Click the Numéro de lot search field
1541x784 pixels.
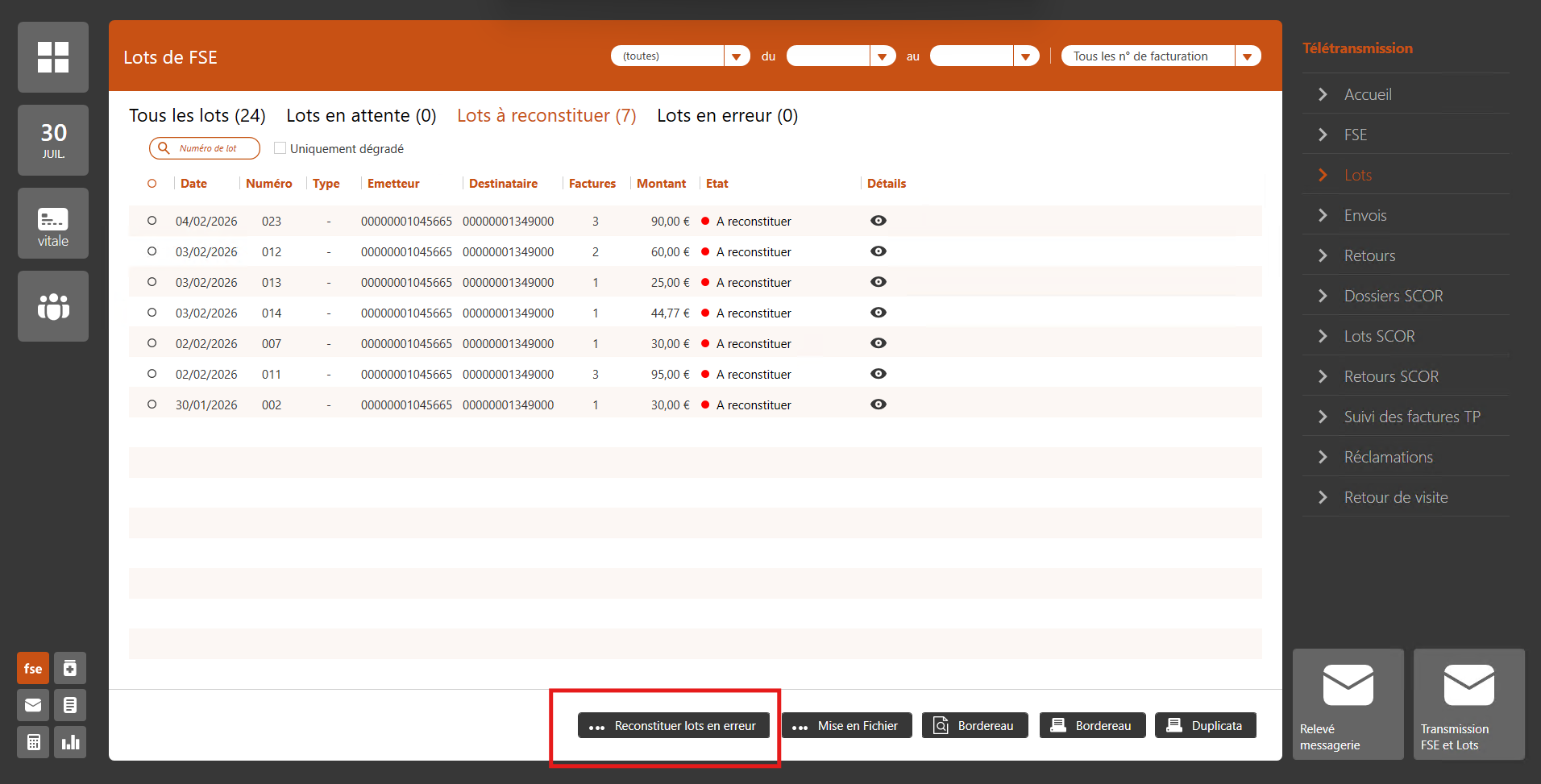(205, 148)
